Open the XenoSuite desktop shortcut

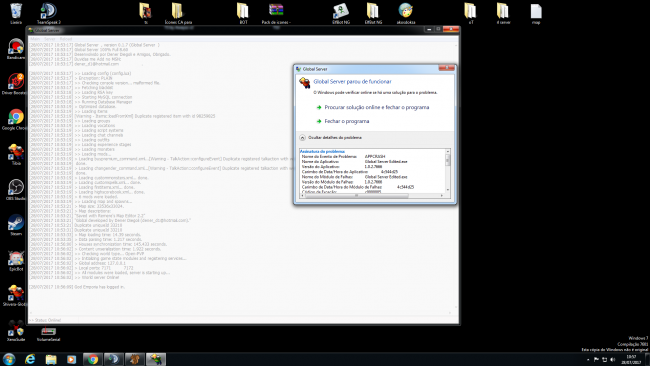pyautogui.click(x=16, y=330)
